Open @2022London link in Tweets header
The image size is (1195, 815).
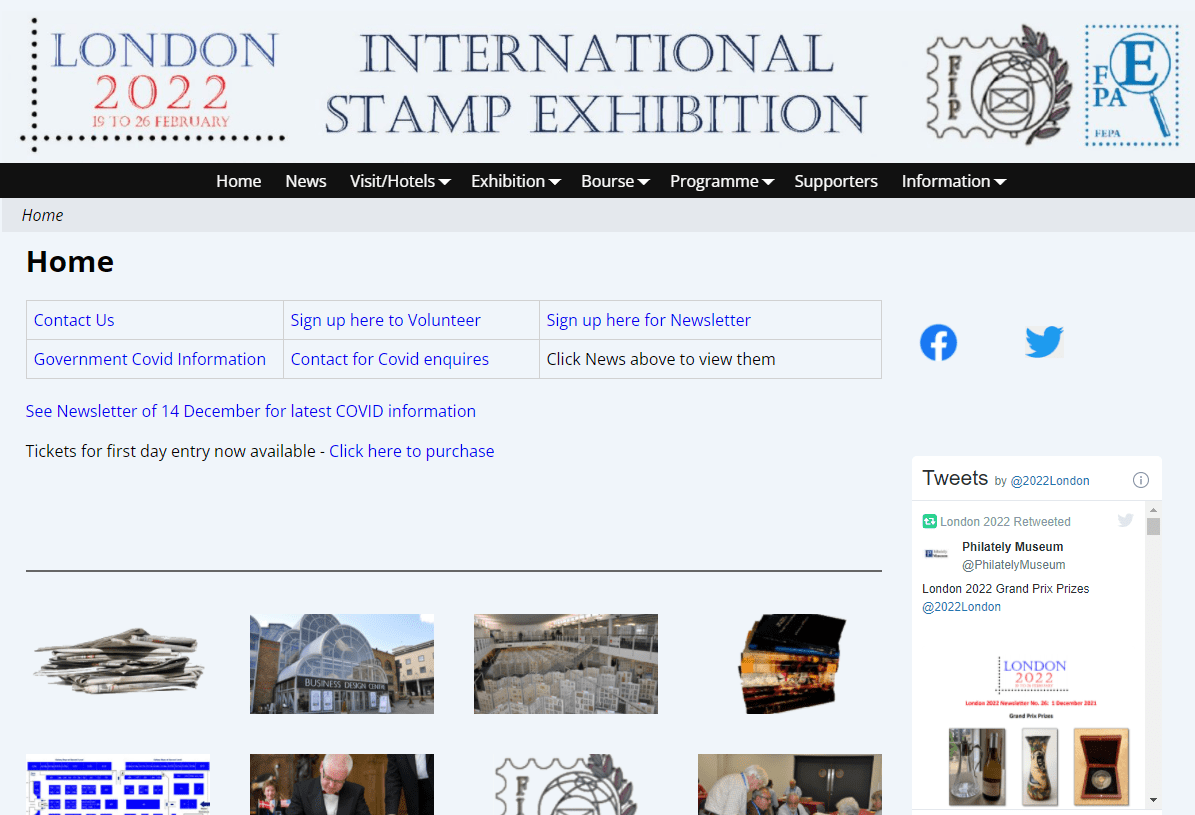pos(1049,481)
